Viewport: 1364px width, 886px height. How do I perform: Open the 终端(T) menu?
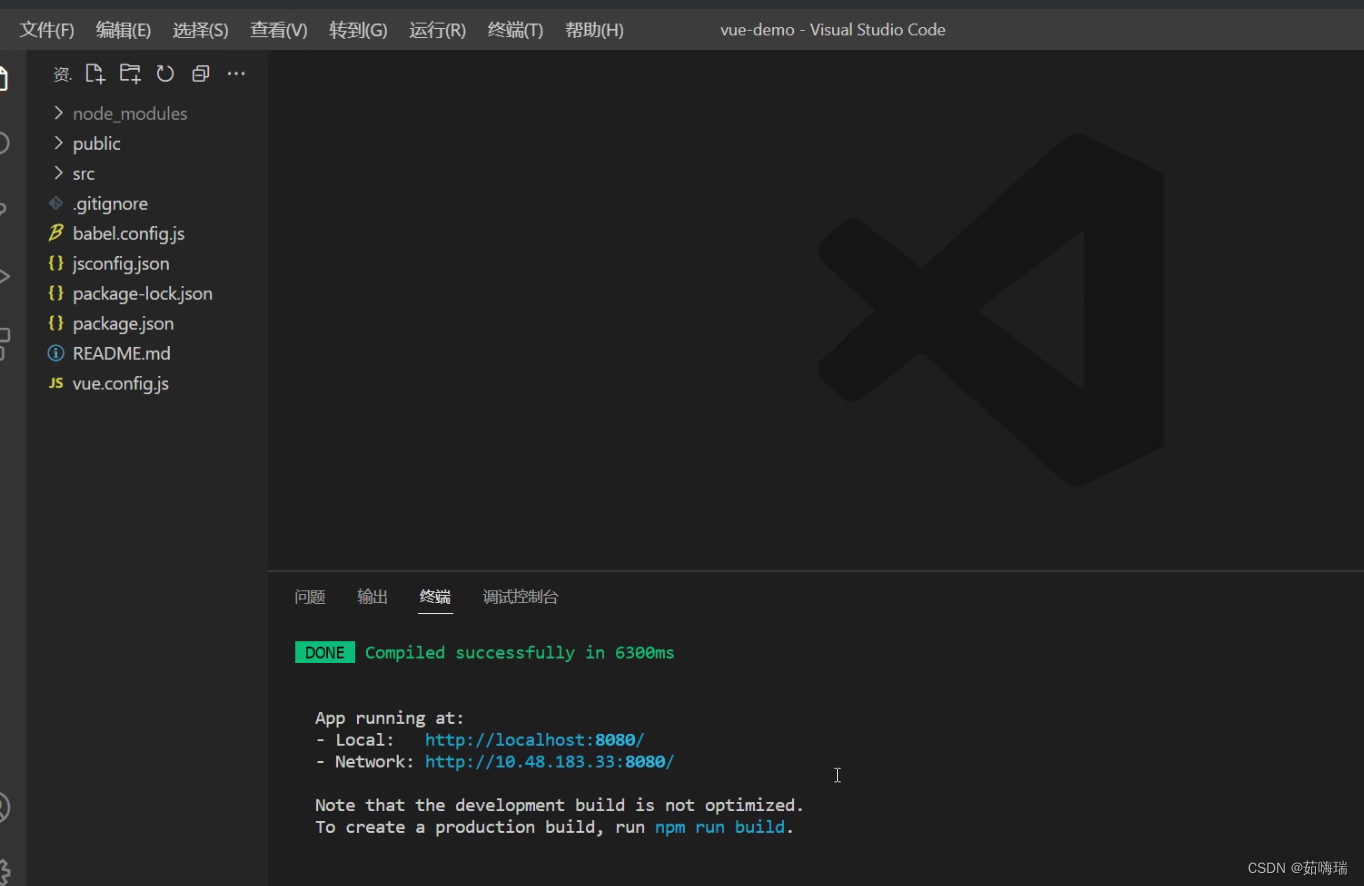[x=515, y=30]
